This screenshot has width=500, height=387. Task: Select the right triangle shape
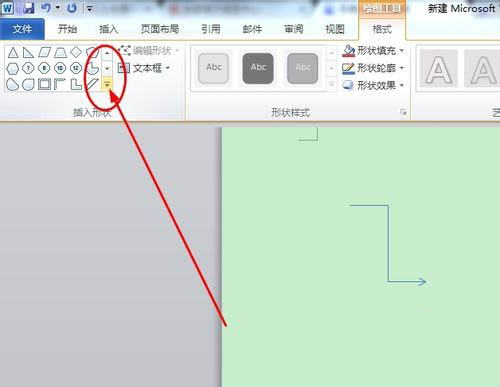coord(28,52)
